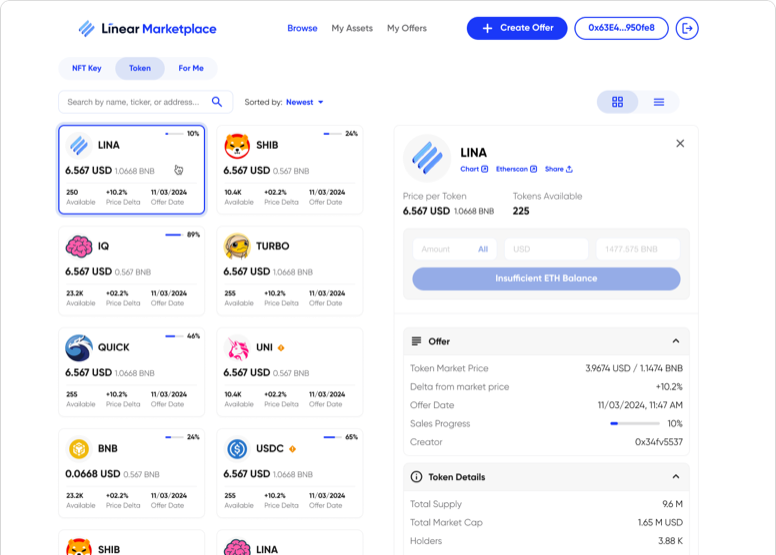Screen dimensions: 776x555
Task: Click the Tokens Available value 225
Action: pyautogui.click(x=521, y=211)
